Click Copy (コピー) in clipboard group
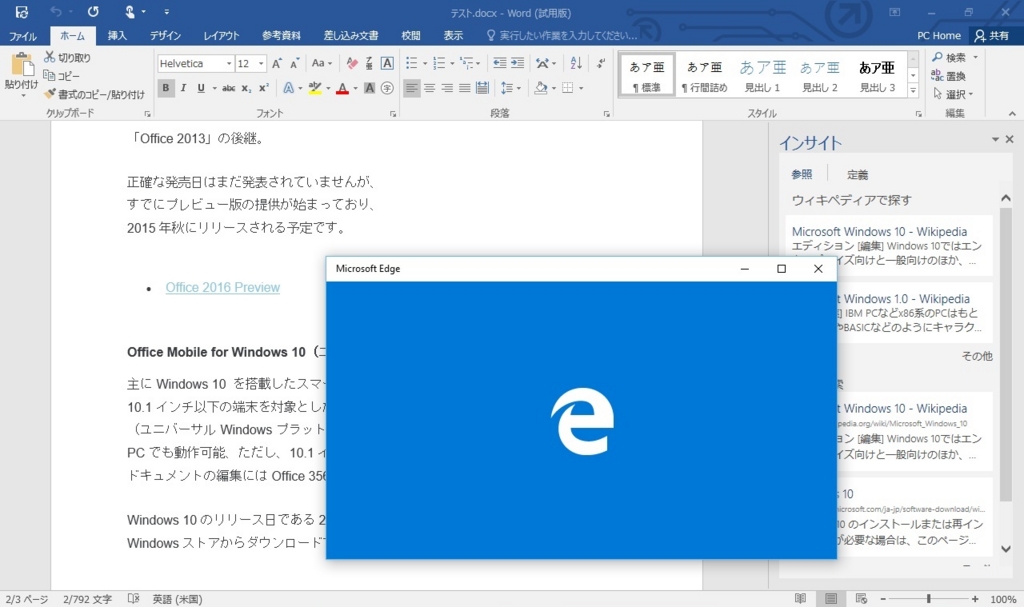The height and width of the screenshot is (607, 1024). tap(61, 76)
